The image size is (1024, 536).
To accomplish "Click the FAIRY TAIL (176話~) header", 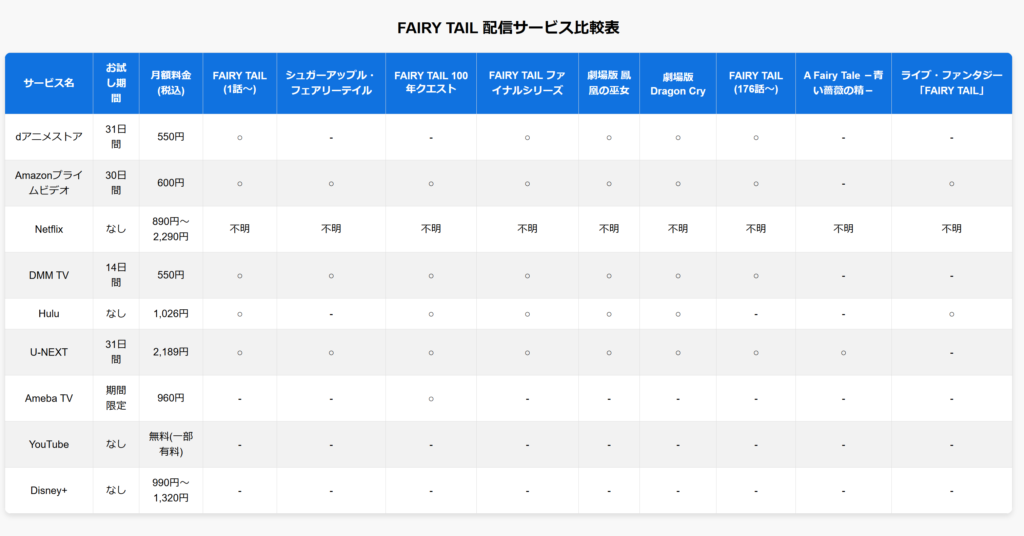I will (x=756, y=83).
